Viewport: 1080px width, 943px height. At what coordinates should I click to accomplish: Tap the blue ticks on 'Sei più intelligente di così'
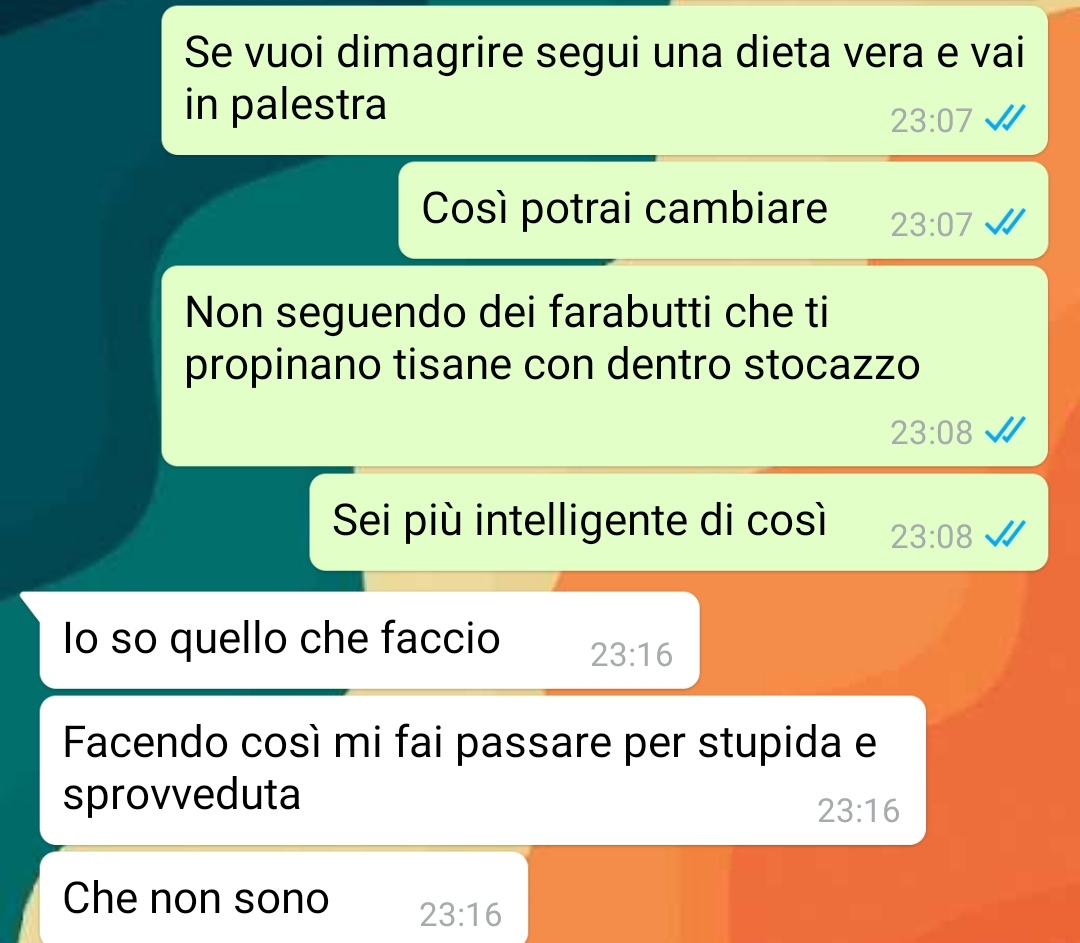tap(1005, 535)
